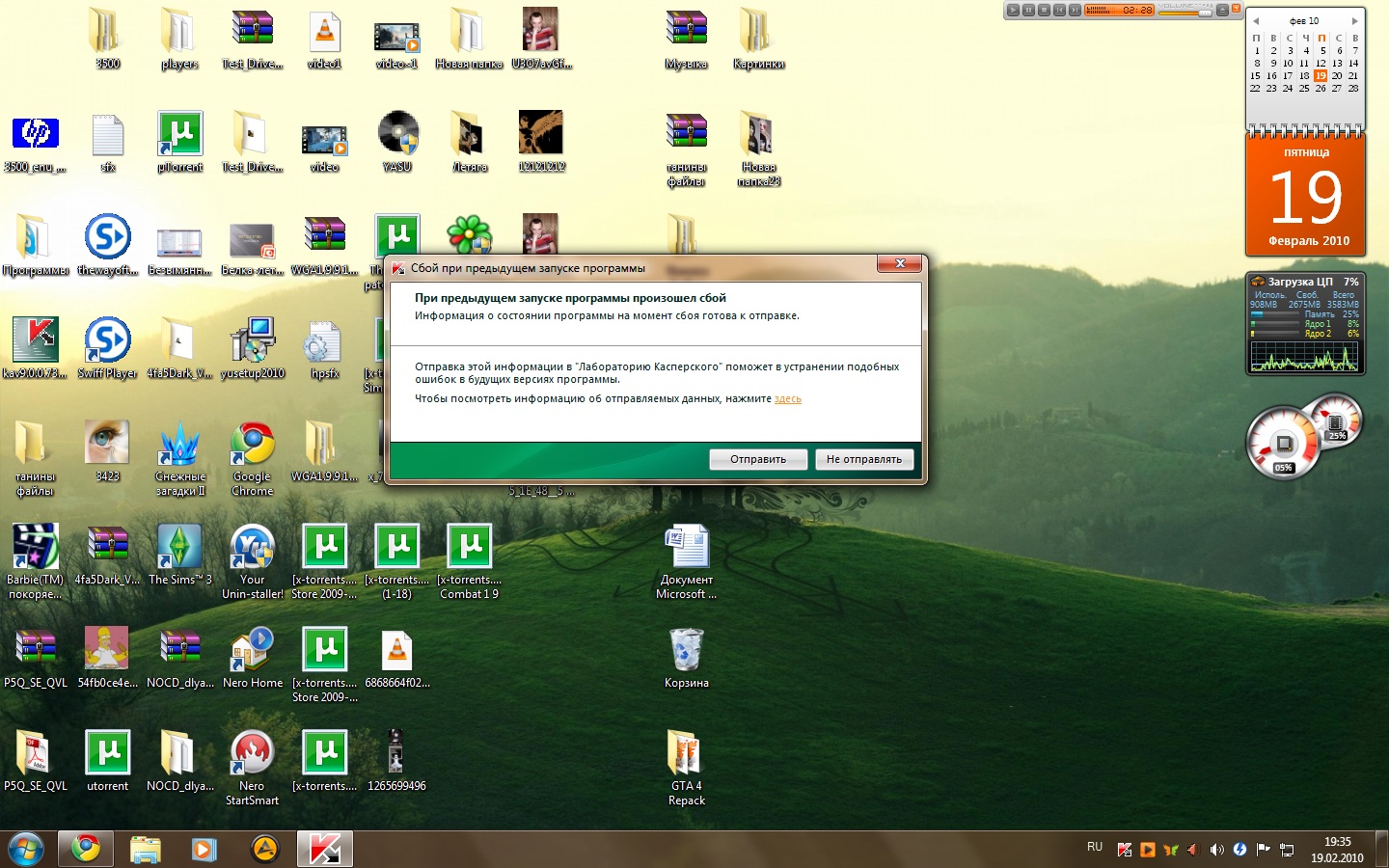Open the thewayoft... Swiff file

point(107,245)
